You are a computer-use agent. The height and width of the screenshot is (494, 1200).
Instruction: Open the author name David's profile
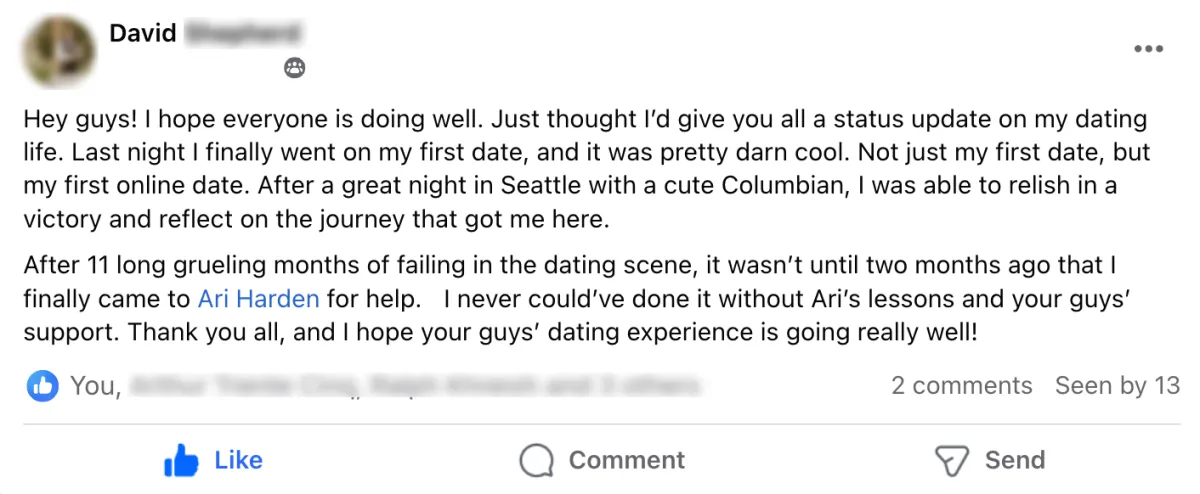(x=143, y=33)
